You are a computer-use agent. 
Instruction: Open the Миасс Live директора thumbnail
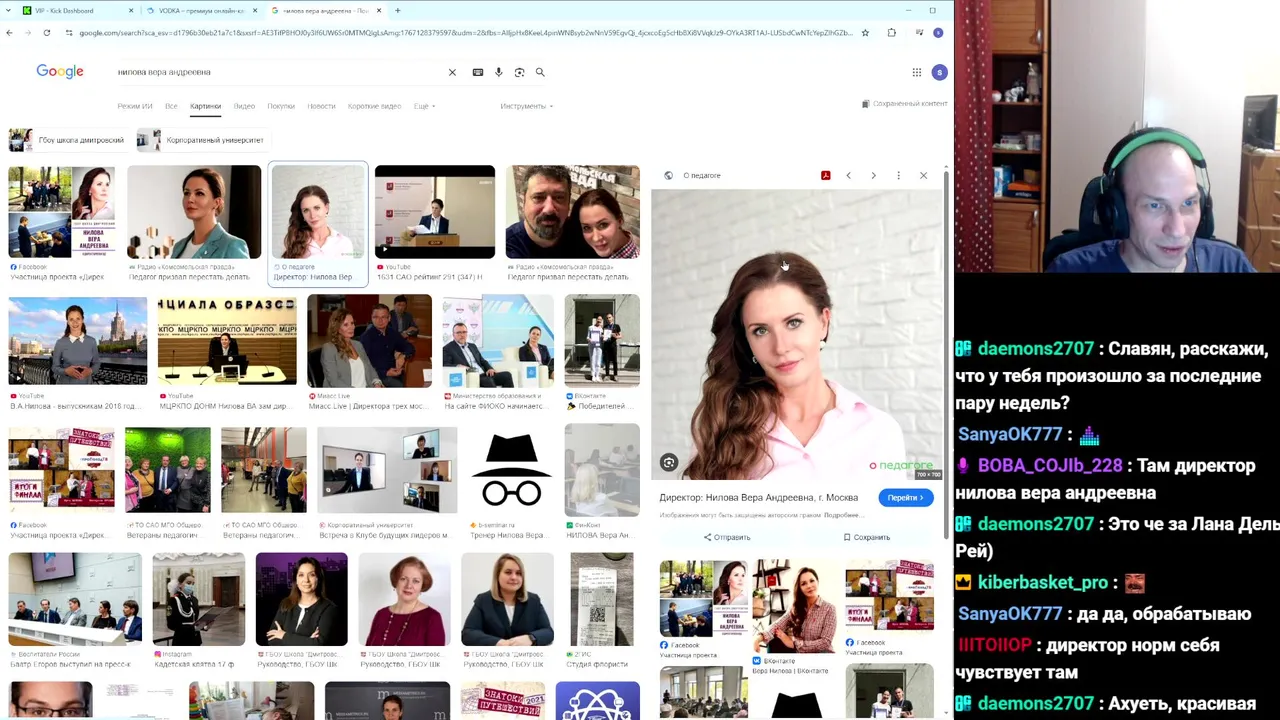369,341
